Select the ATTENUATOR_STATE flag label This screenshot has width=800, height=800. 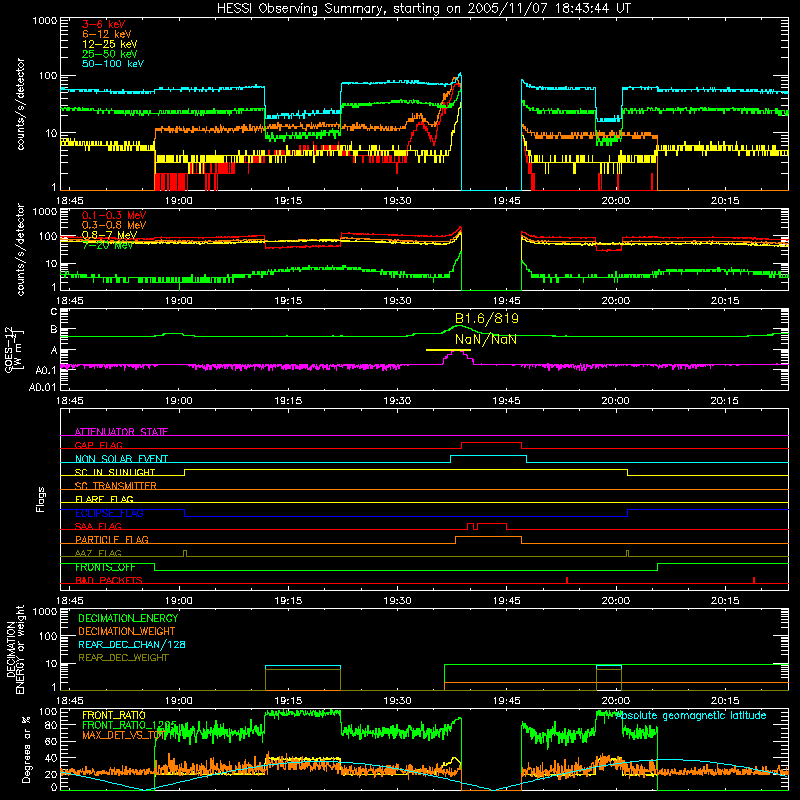(121, 432)
